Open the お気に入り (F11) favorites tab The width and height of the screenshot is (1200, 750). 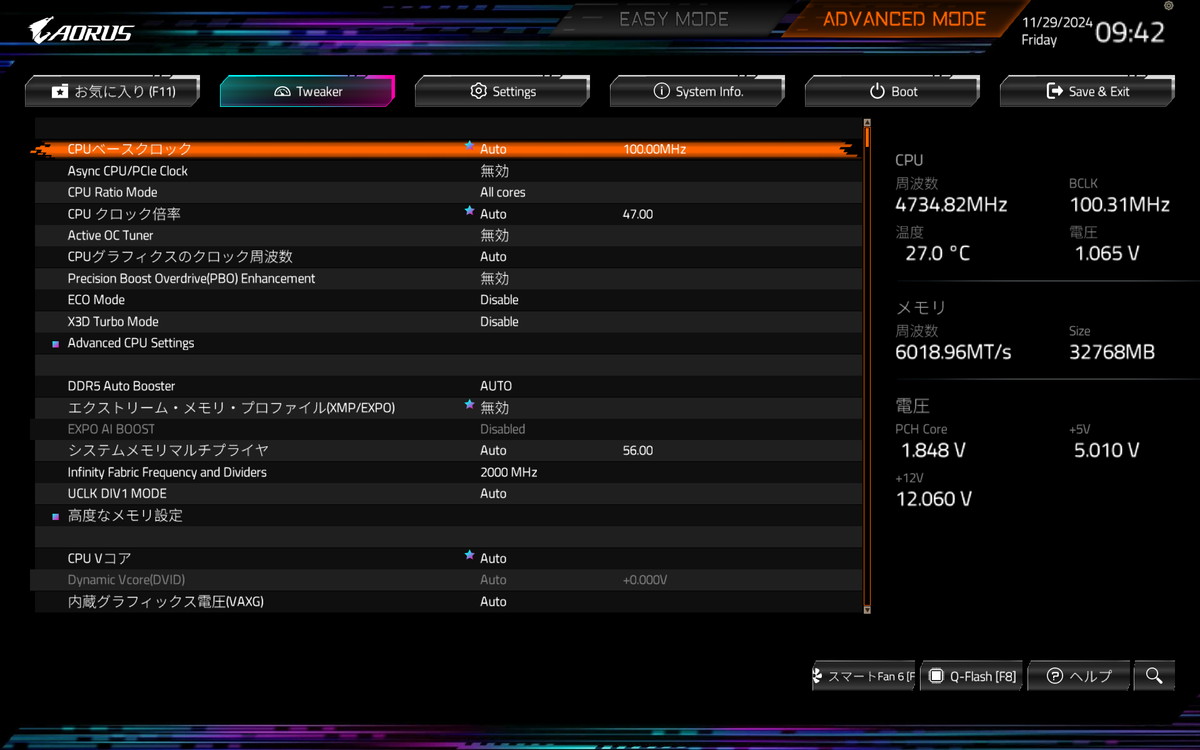[x=113, y=91]
